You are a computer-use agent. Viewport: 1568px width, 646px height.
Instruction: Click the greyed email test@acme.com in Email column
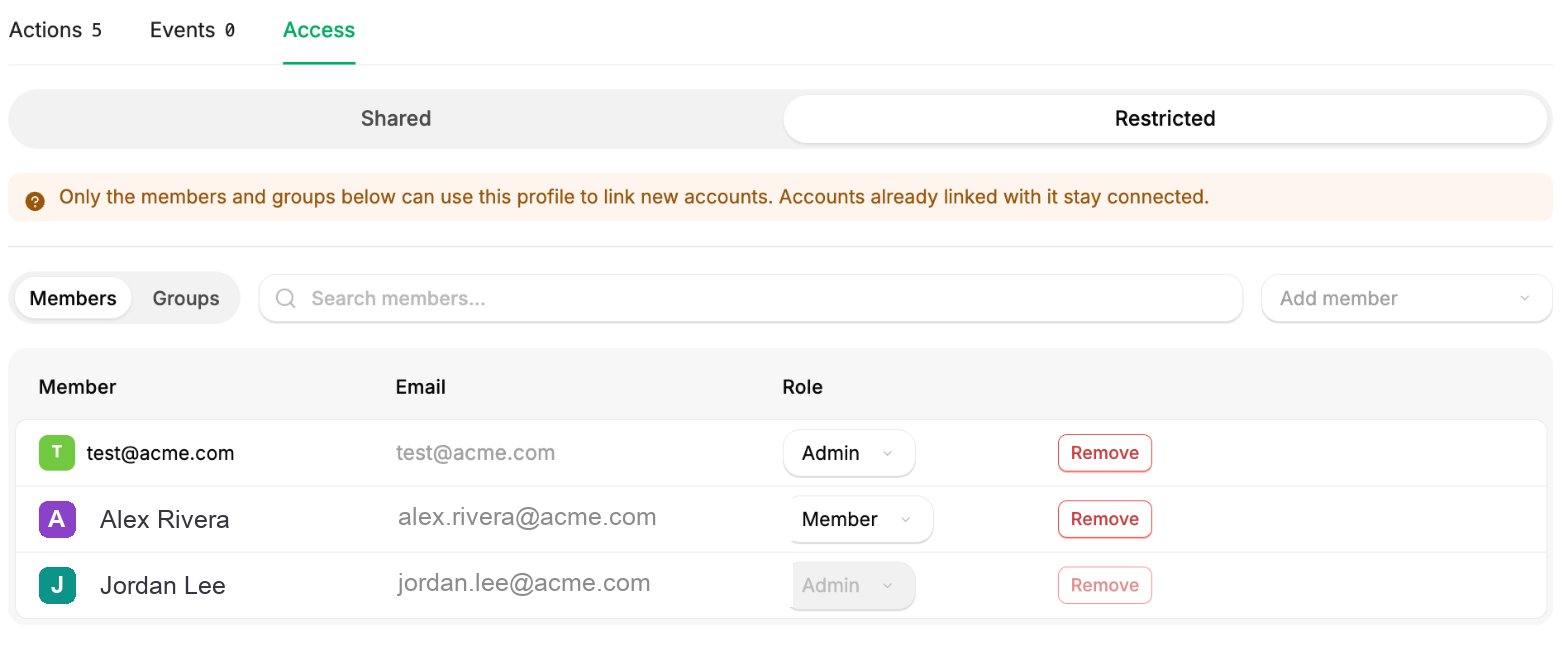(476, 453)
